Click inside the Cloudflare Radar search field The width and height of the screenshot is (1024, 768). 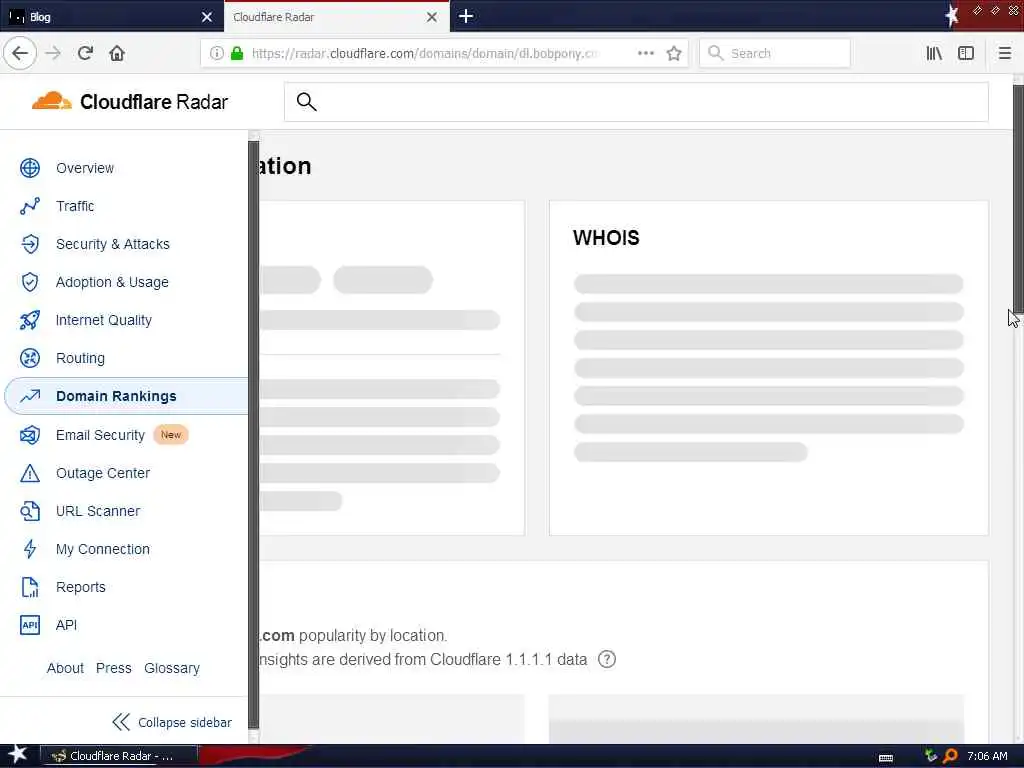636,102
